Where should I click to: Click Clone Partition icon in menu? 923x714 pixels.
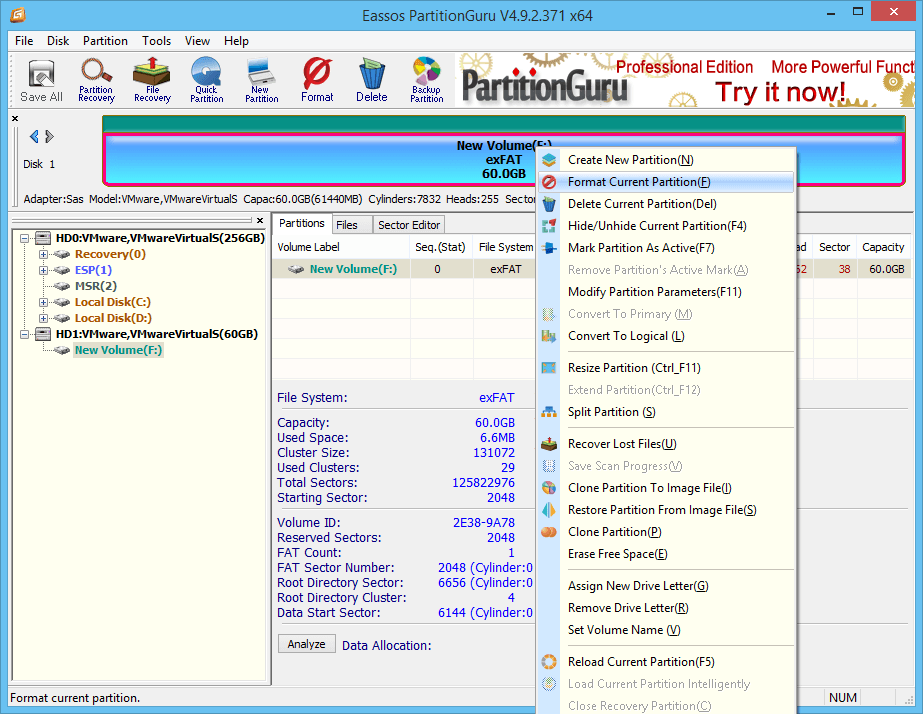tap(549, 532)
